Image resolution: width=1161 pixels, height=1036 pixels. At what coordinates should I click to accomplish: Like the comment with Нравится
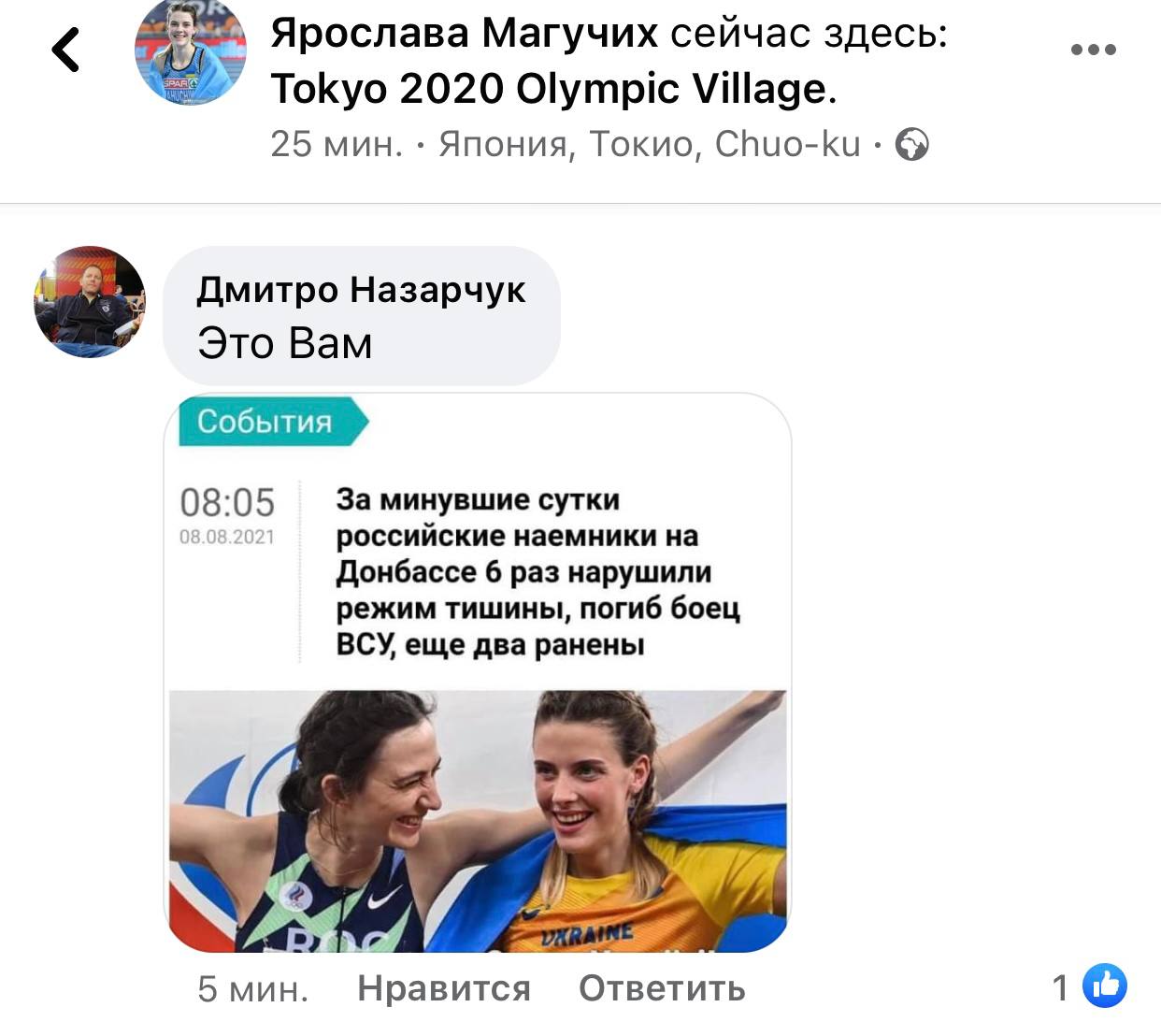pyautogui.click(x=444, y=988)
